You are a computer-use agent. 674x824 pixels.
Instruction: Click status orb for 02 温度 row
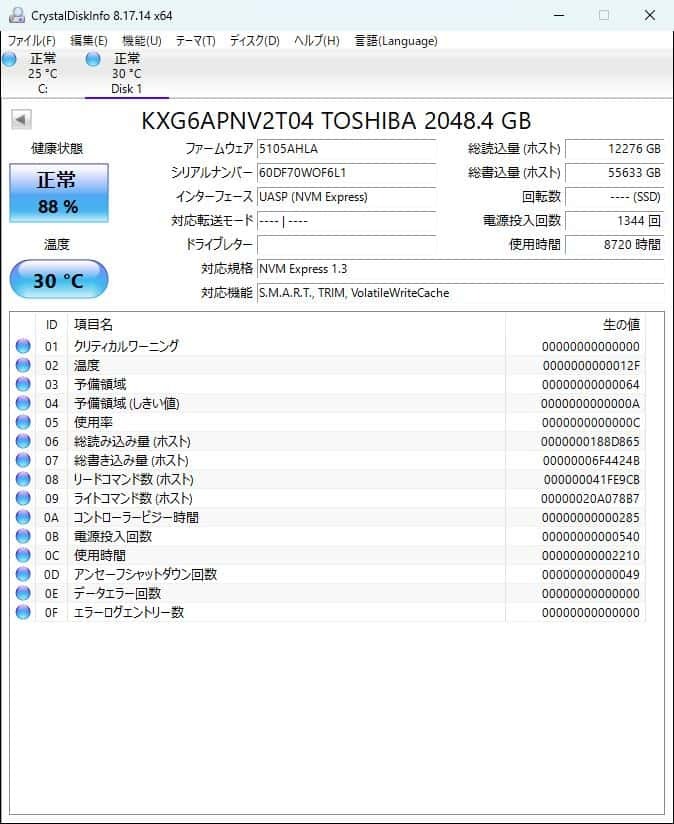(x=23, y=365)
